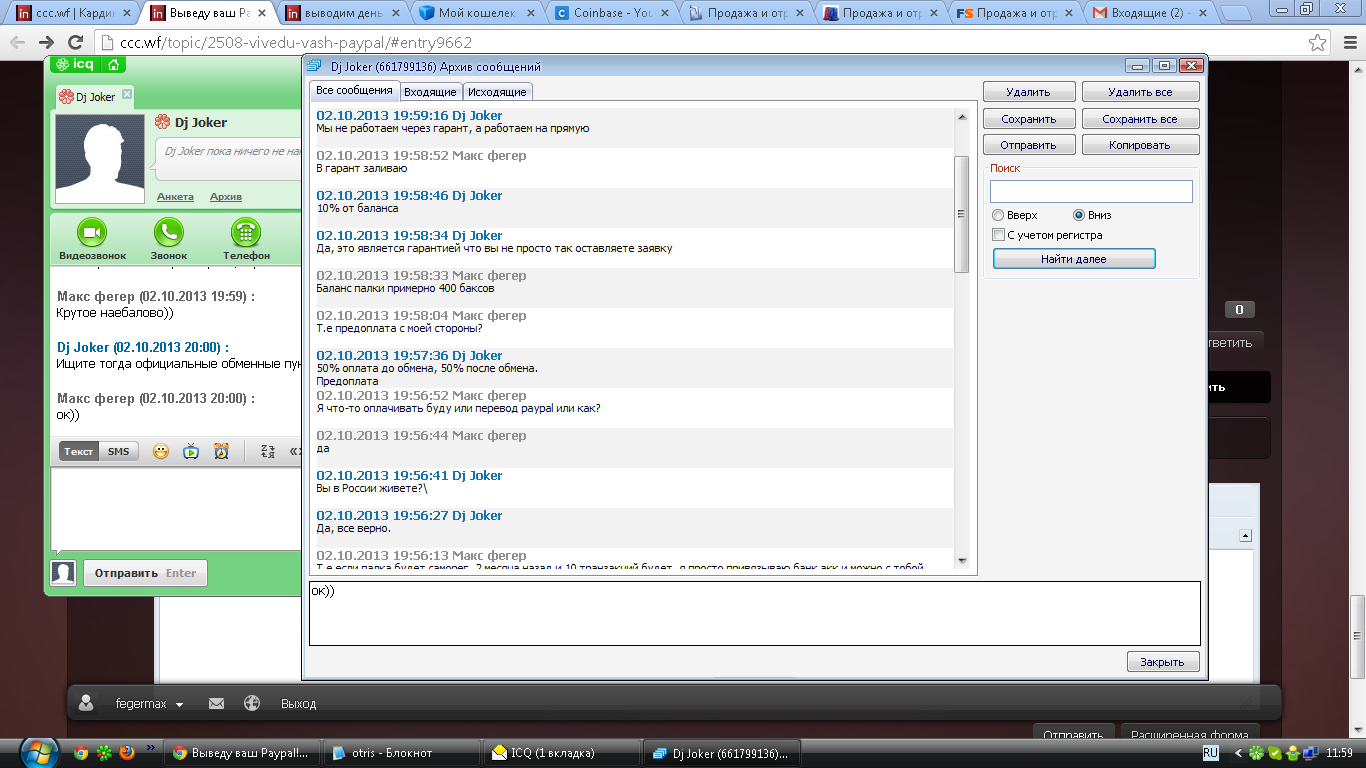
Task: Click the Сохранить все button
Action: [x=1139, y=119]
